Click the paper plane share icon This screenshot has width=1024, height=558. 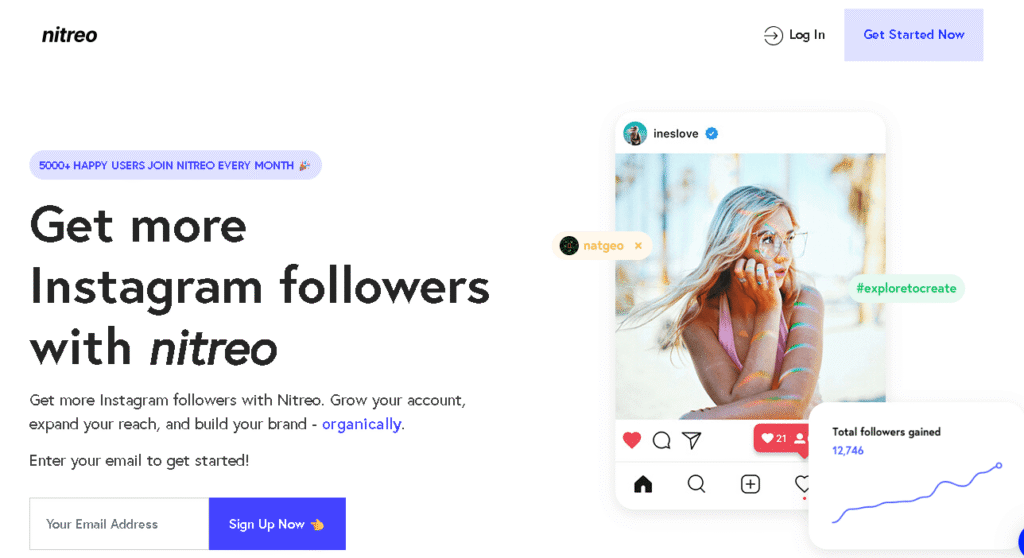[692, 440]
